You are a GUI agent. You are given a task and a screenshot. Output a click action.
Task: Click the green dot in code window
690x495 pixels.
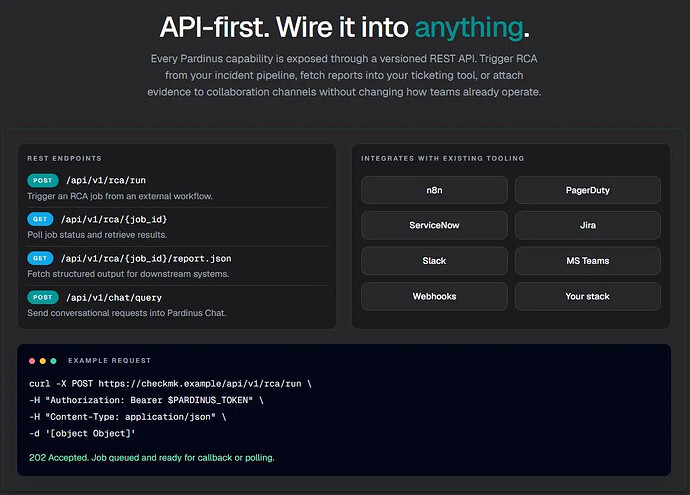coord(53,361)
